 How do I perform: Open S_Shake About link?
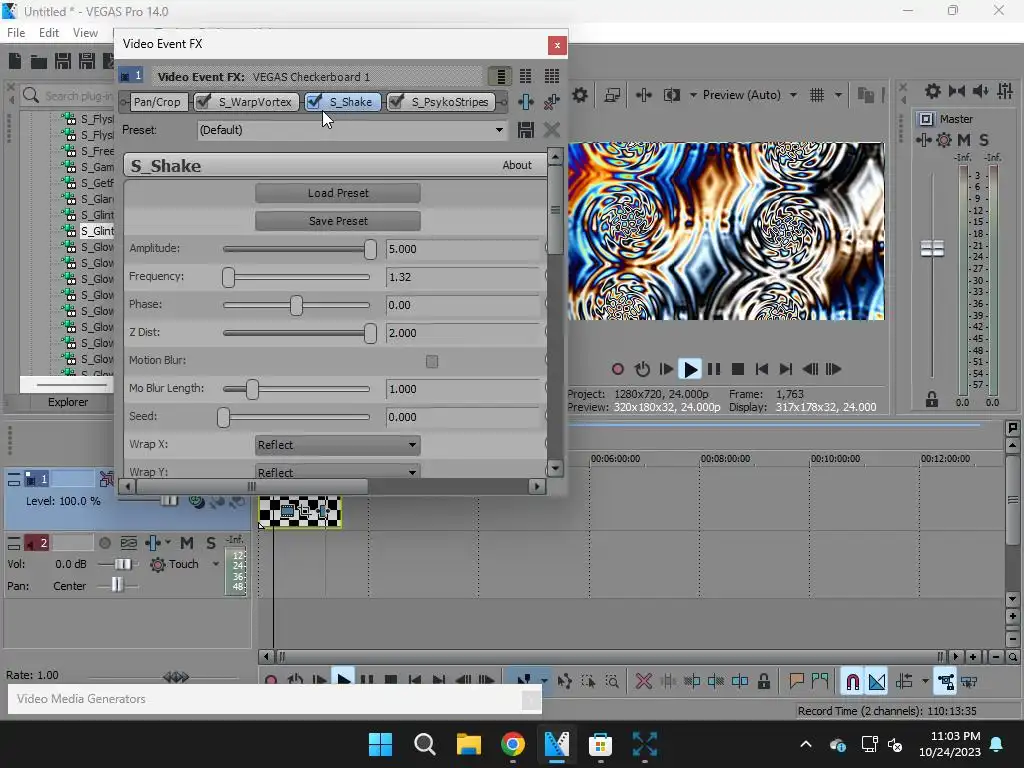(x=517, y=165)
